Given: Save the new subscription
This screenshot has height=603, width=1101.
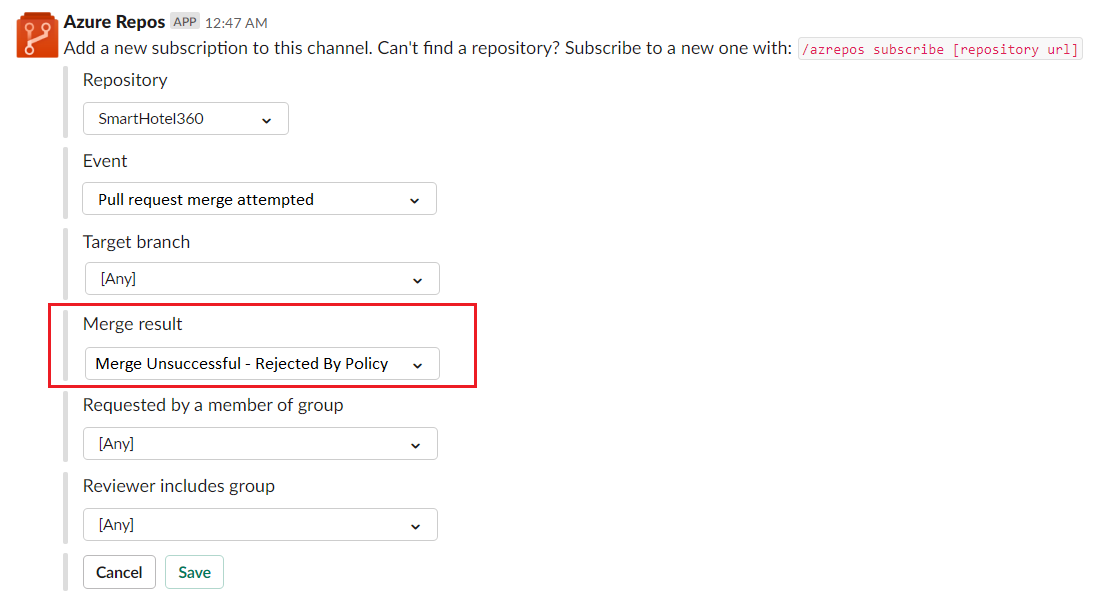Looking at the screenshot, I should click(194, 572).
